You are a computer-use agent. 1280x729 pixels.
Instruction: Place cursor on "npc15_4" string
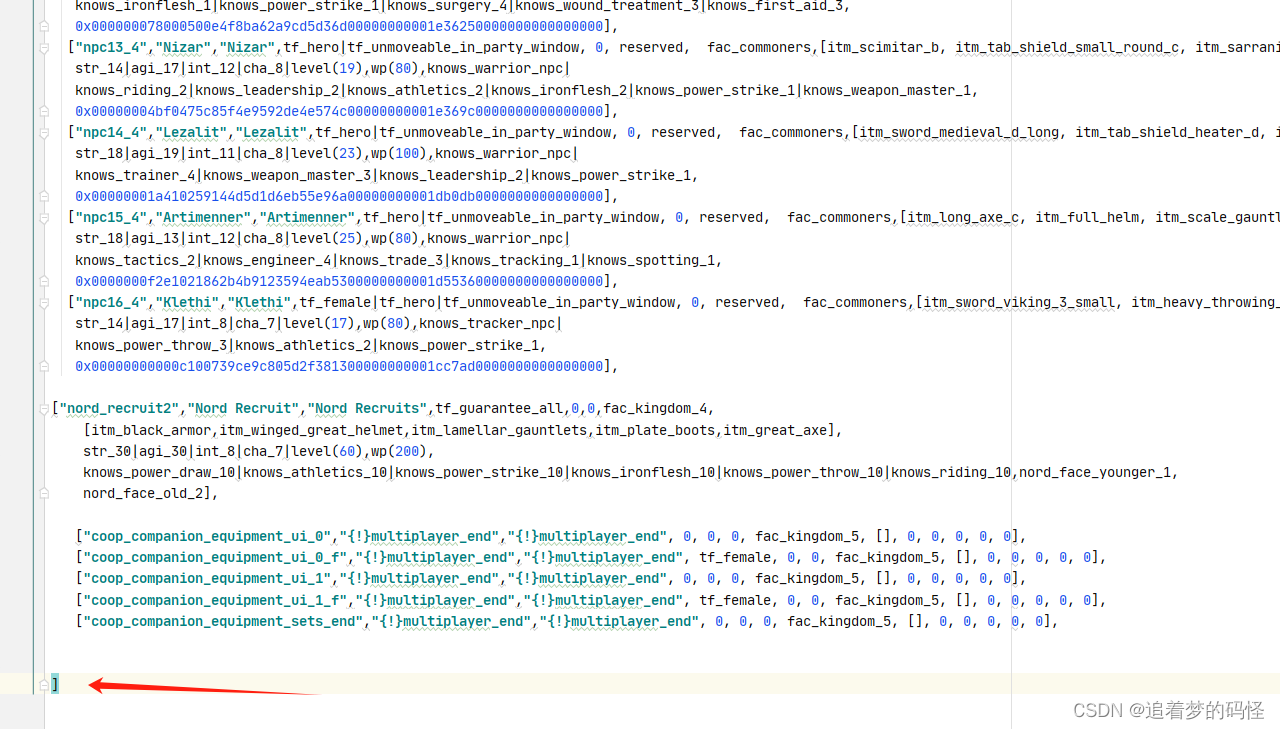(111, 217)
